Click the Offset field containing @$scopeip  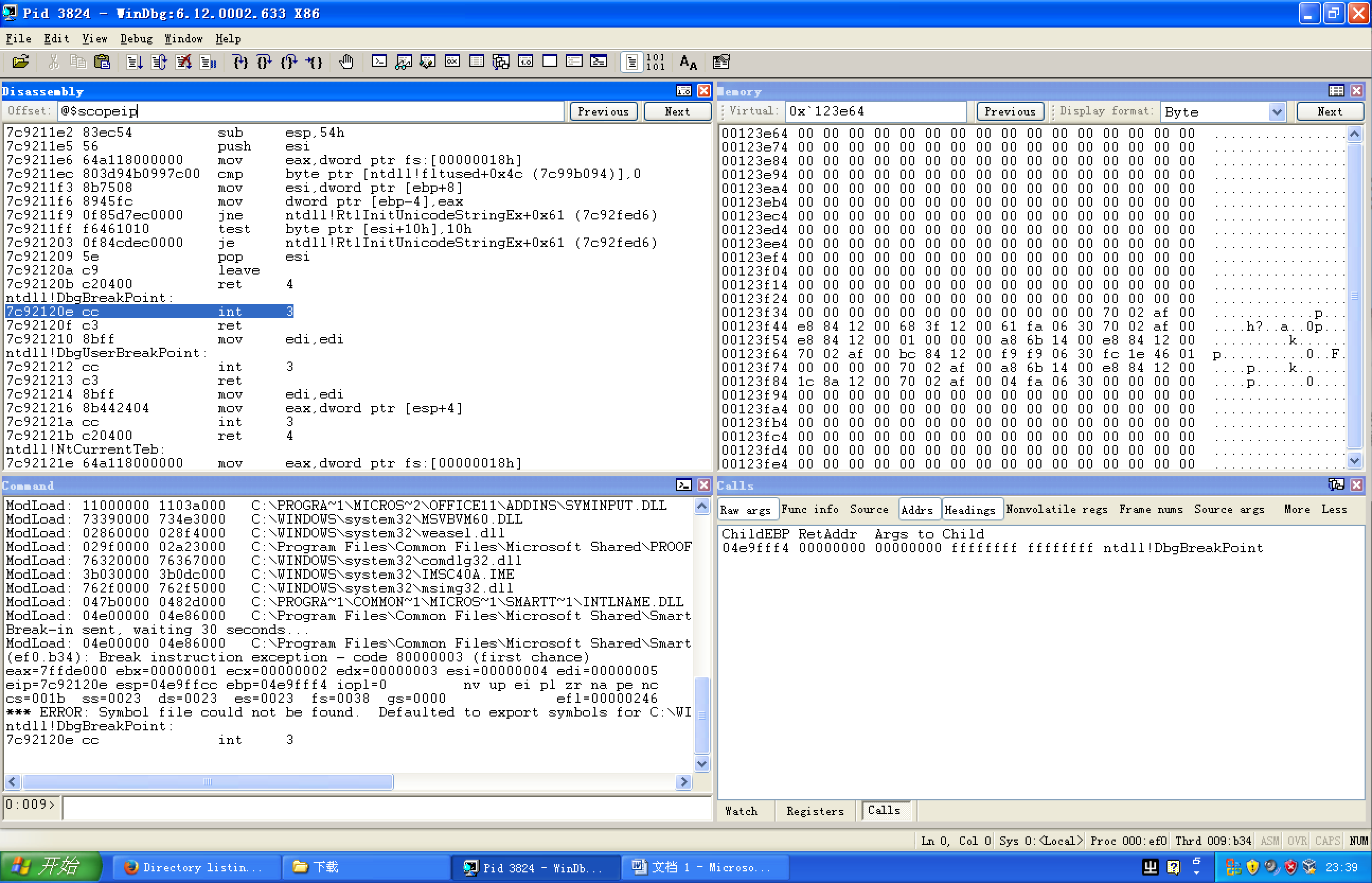(x=310, y=111)
